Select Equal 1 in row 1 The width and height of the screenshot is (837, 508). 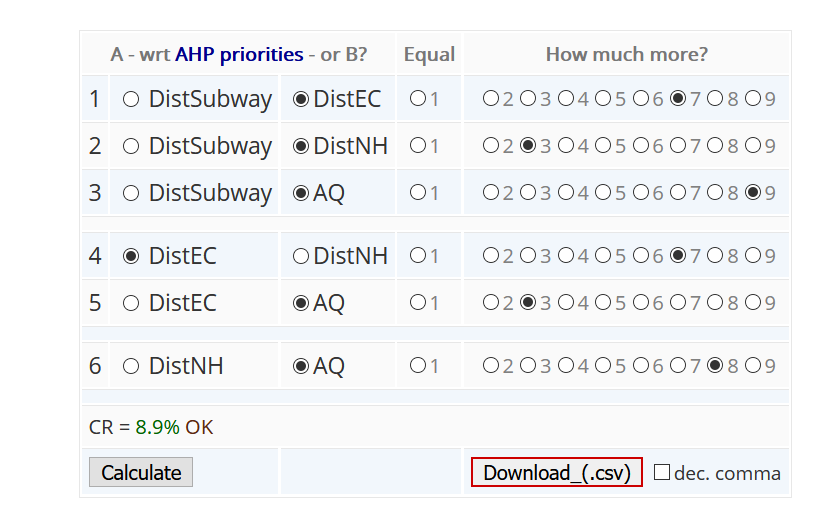point(418,99)
